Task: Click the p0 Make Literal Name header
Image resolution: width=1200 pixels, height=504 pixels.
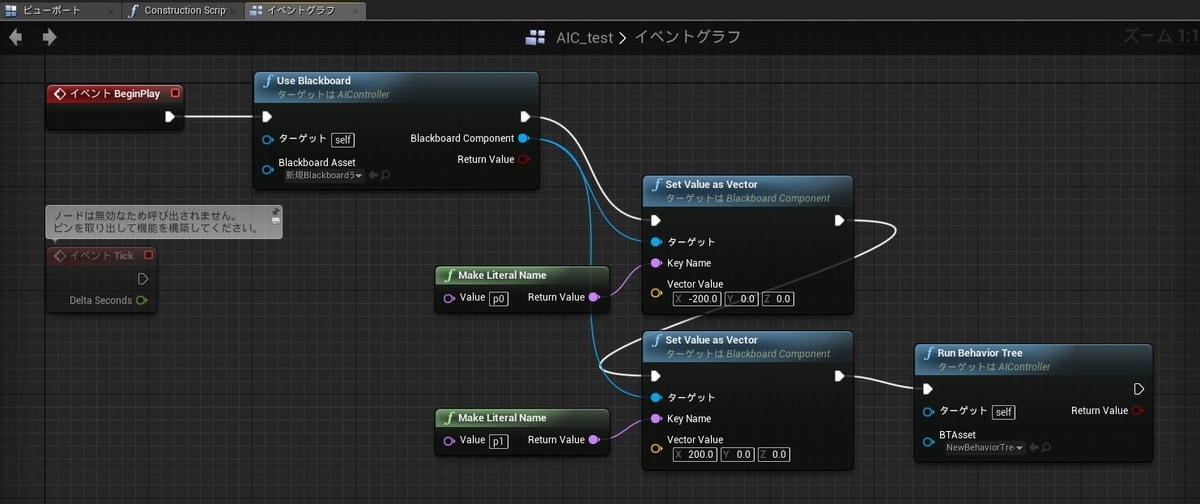Action: [522, 275]
